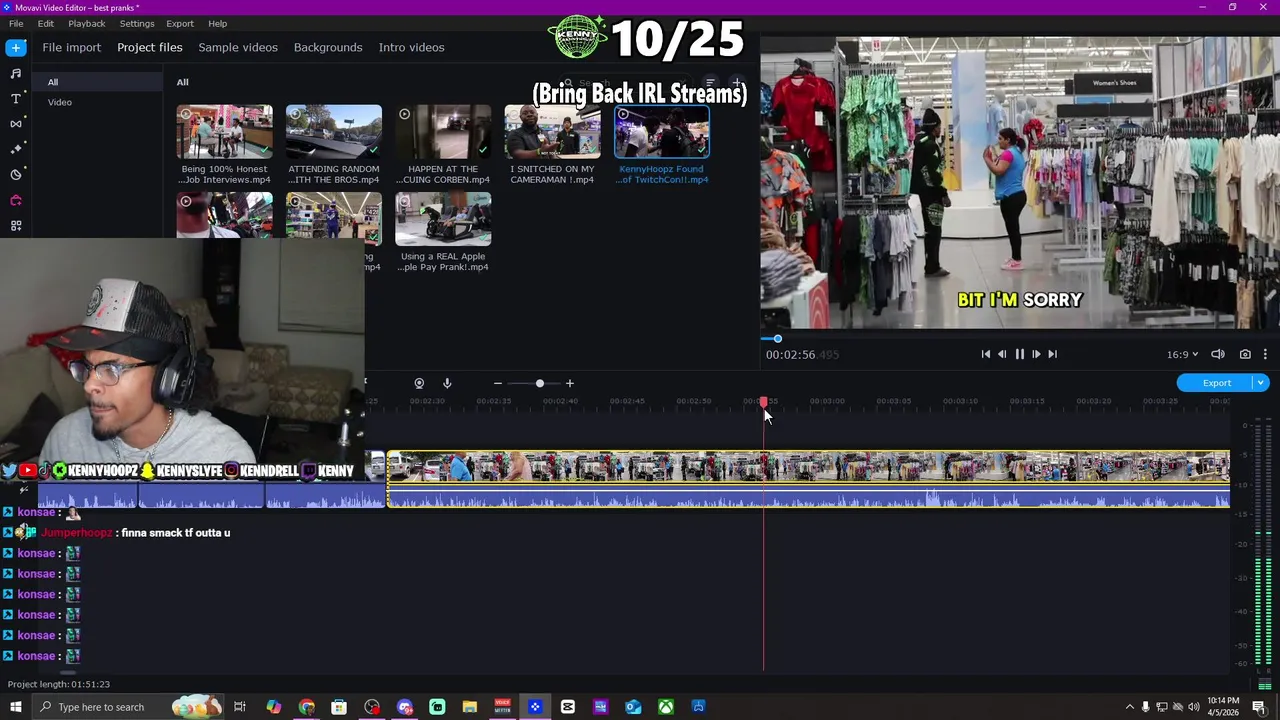The image size is (1280, 720).
Task: Step back one frame
Action: tap(1002, 354)
